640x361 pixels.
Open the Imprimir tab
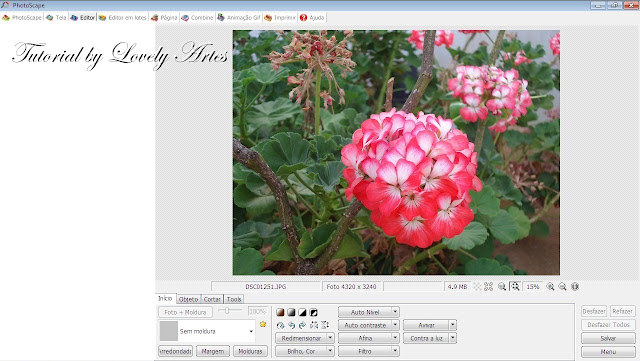280,18
